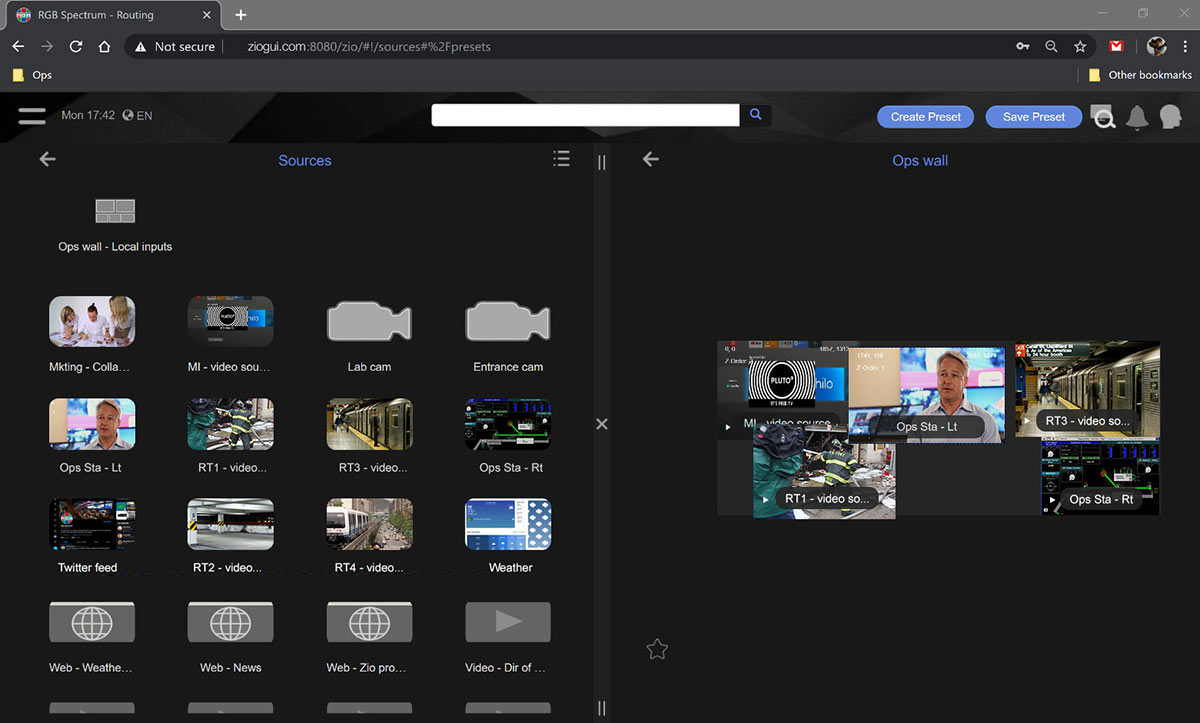Screen dimensions: 1200x723
Task: Play the RT1 video window on wall
Action: (x=766, y=499)
